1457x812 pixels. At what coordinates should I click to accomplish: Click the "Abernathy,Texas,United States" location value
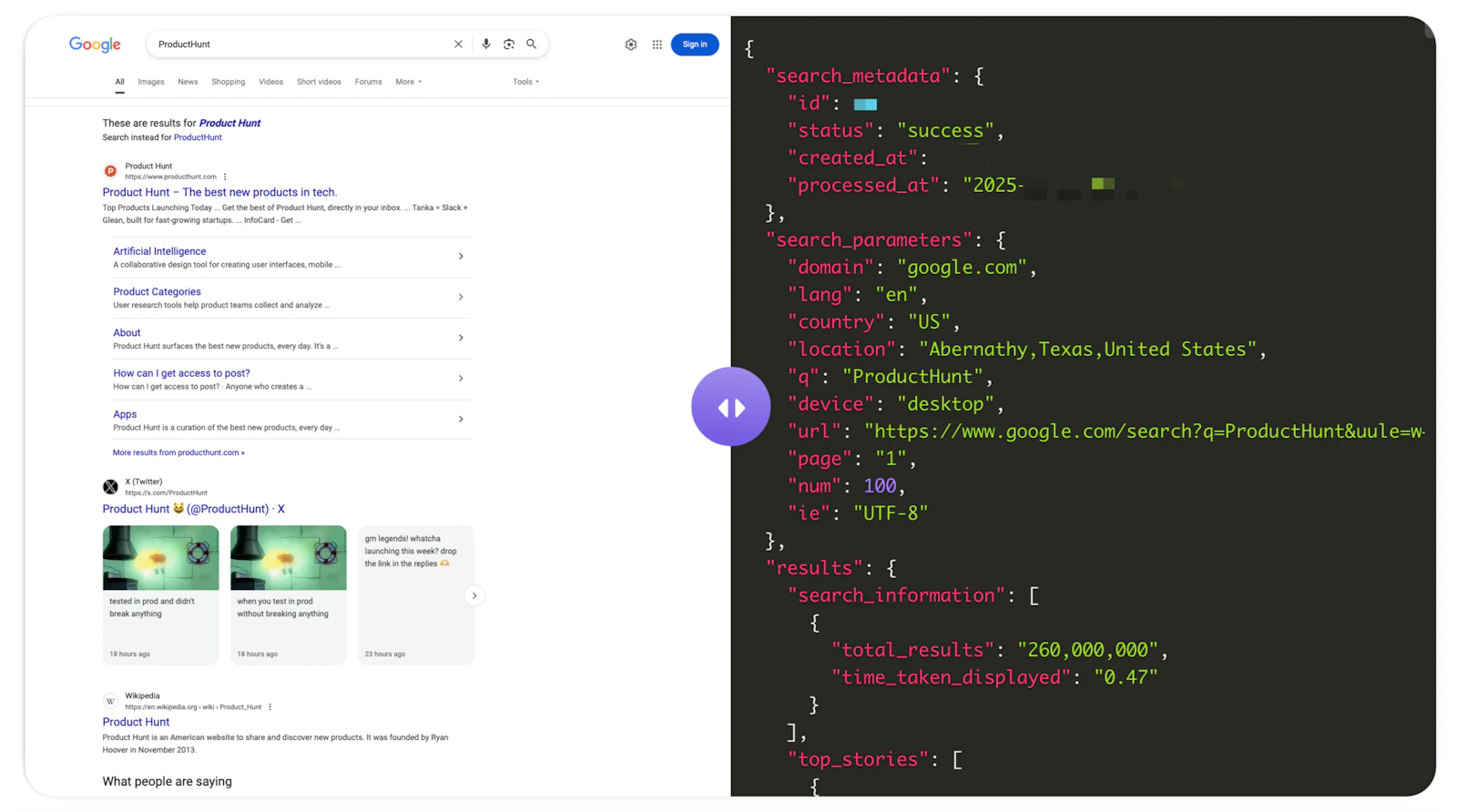1088,349
